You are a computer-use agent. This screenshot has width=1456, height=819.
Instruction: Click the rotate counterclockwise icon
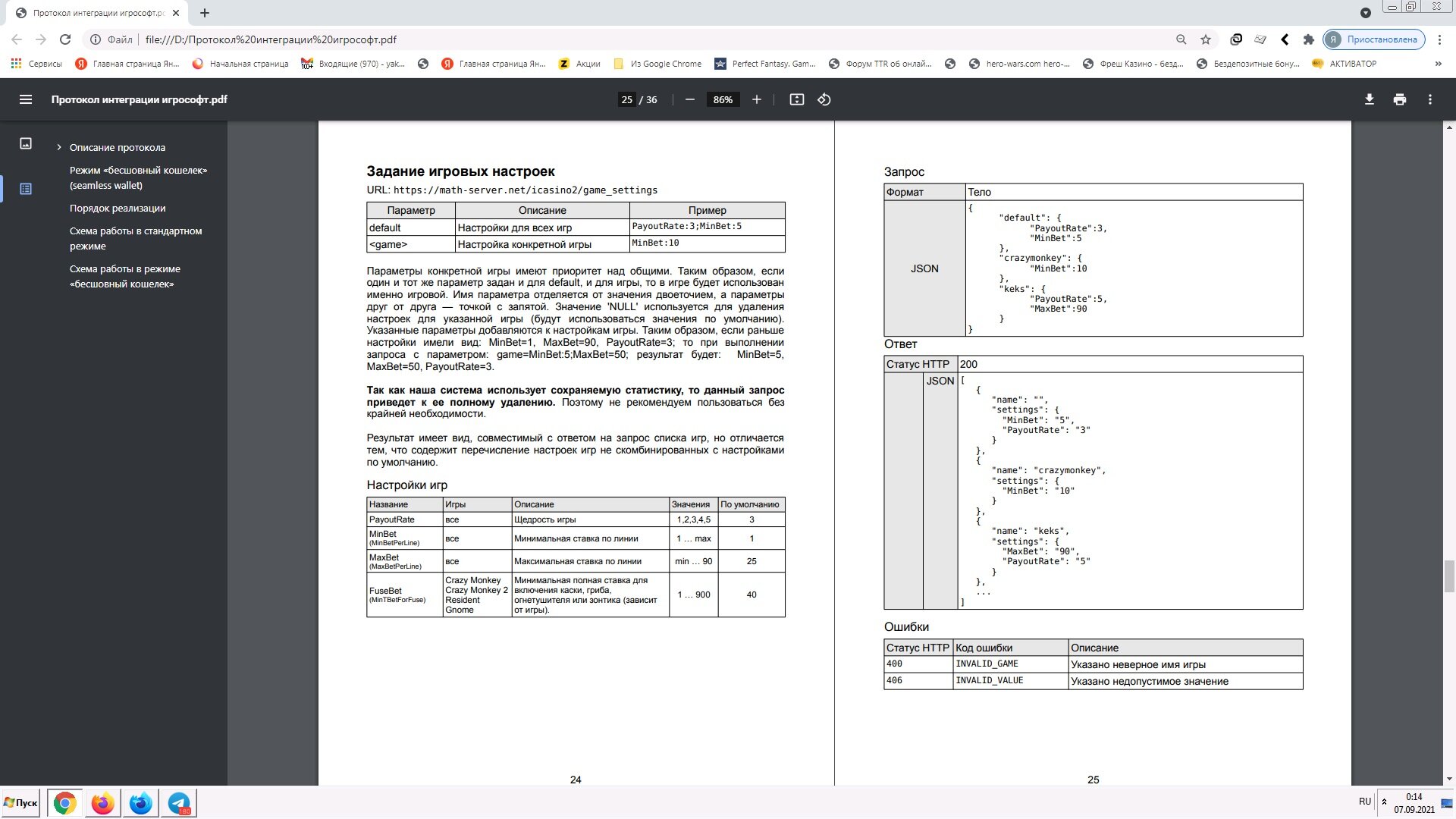pyautogui.click(x=824, y=99)
